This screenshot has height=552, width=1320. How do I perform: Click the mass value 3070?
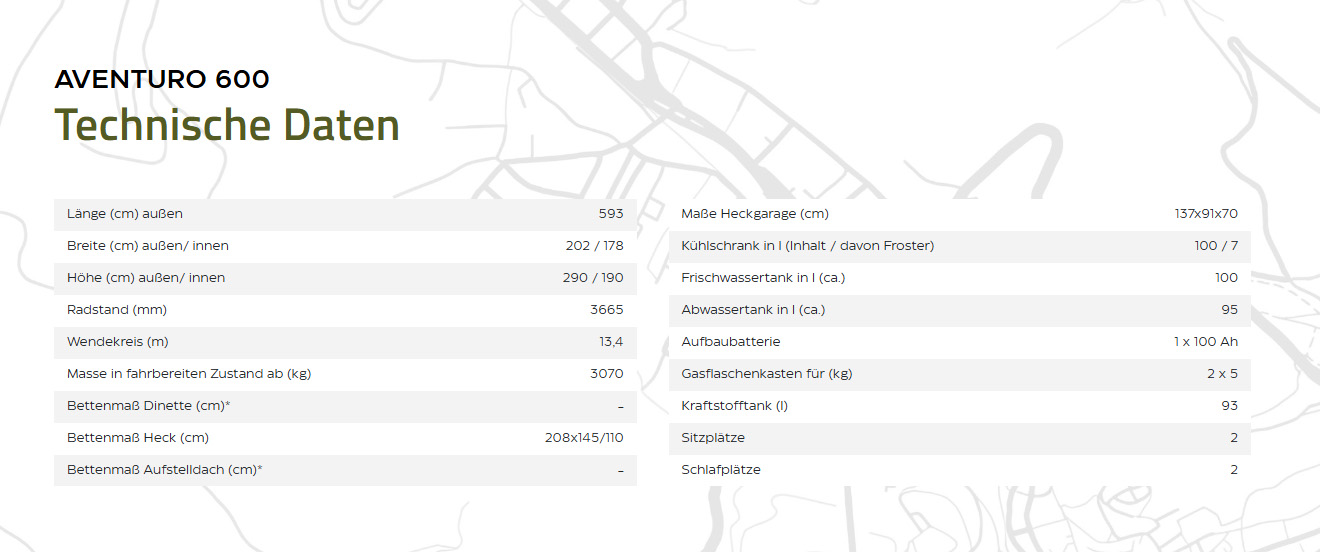coord(606,374)
